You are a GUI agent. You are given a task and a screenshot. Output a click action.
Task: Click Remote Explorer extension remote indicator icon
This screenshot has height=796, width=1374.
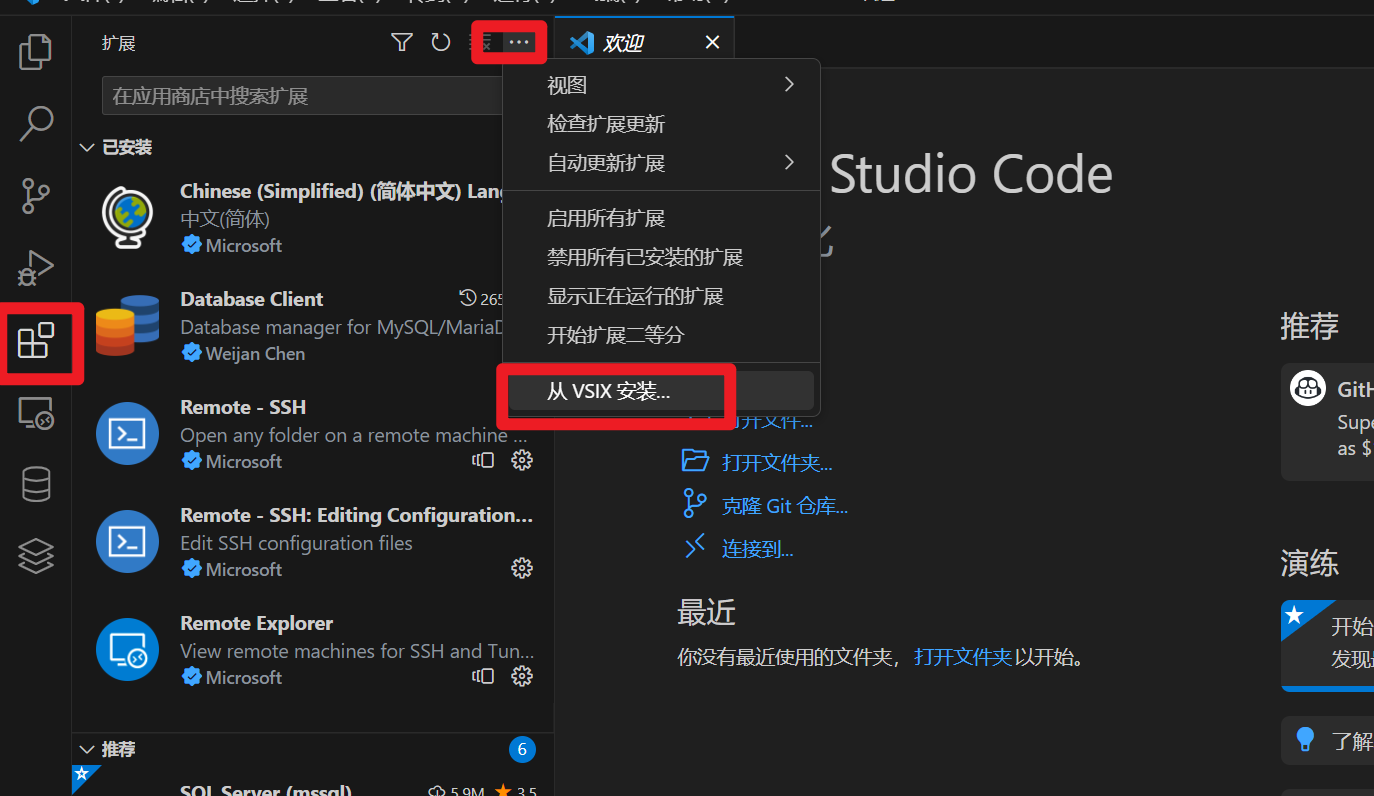tap(484, 676)
